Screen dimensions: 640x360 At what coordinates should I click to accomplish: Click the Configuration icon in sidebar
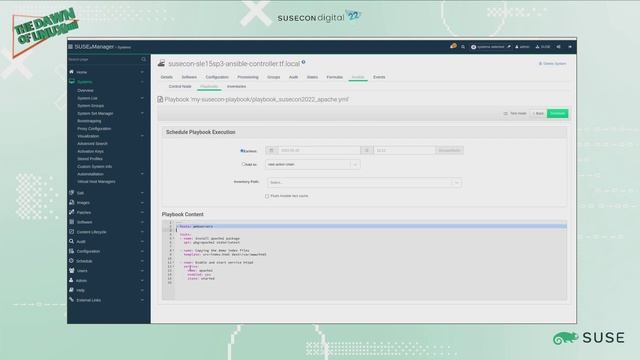(71, 251)
